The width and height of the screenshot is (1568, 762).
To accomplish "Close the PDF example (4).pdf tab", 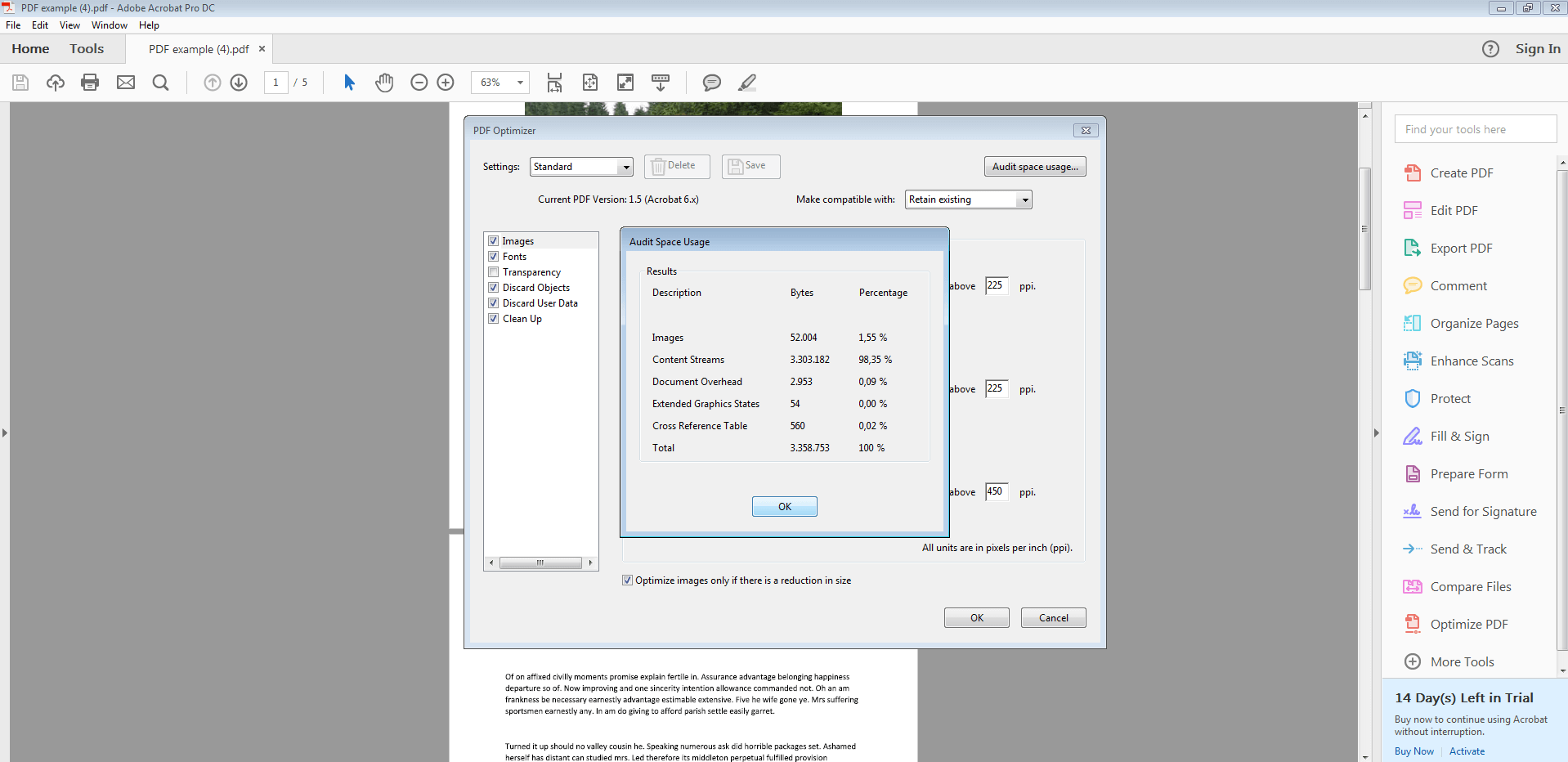I will [x=262, y=49].
